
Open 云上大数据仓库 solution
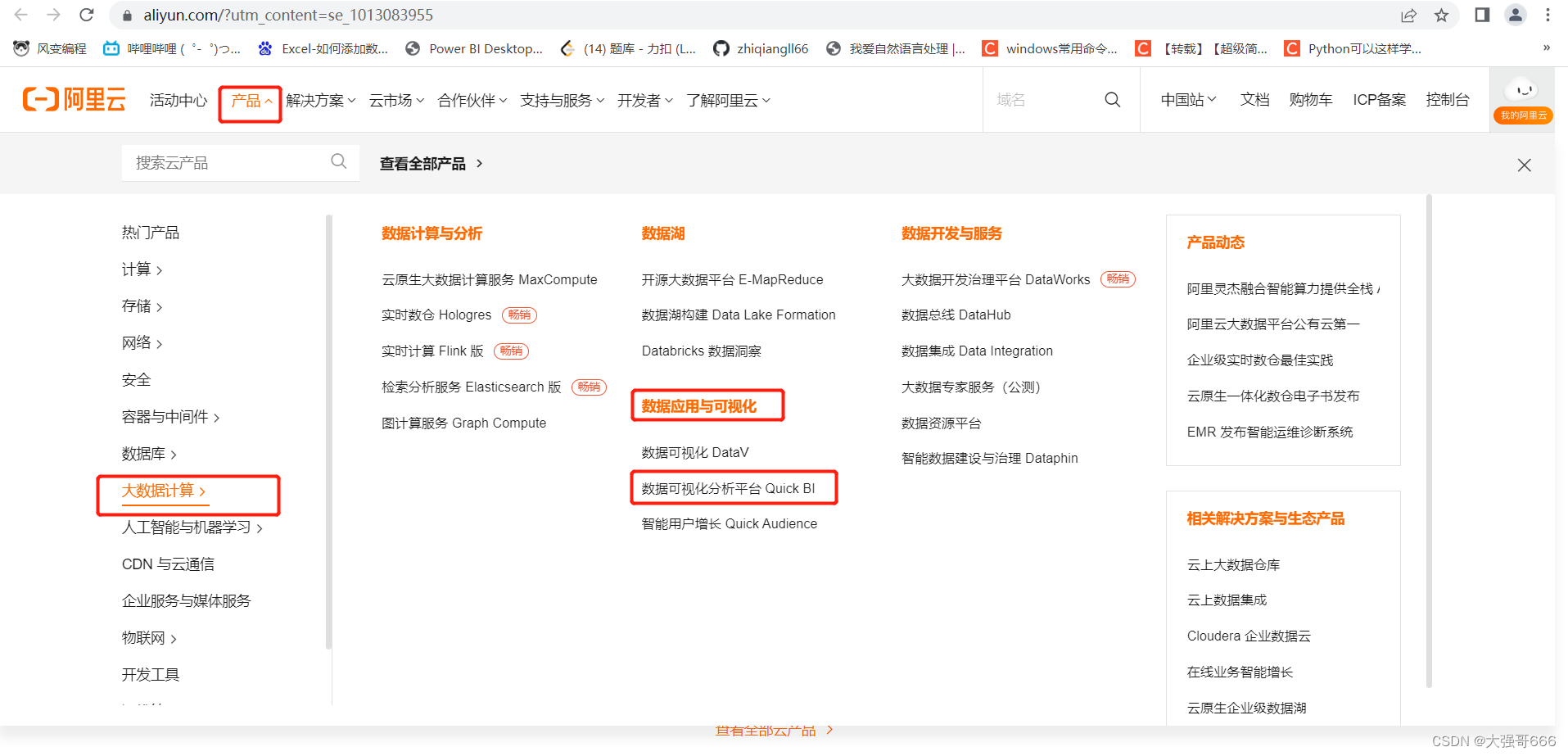(1233, 564)
